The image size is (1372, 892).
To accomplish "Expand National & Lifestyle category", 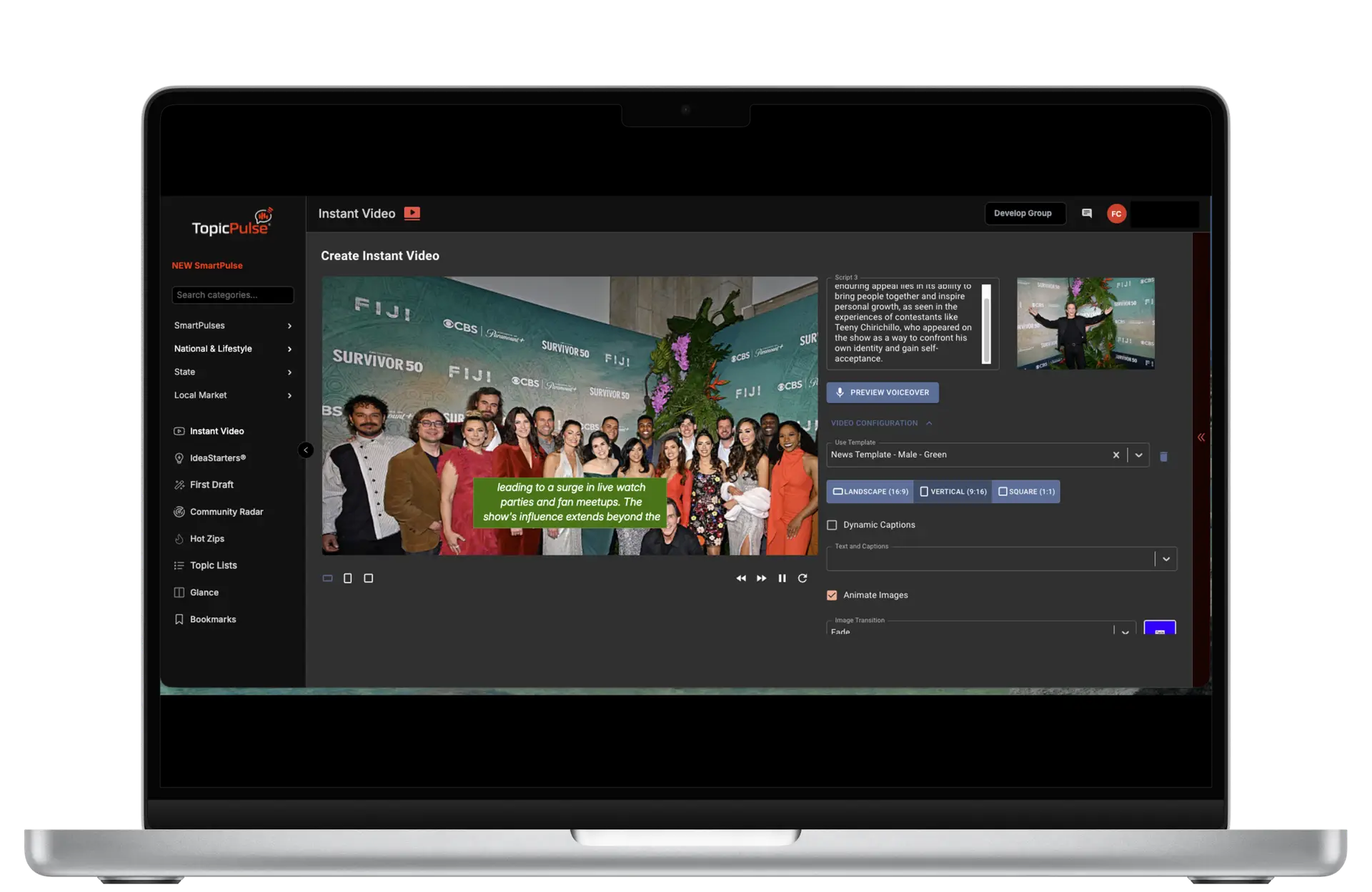I will point(233,349).
